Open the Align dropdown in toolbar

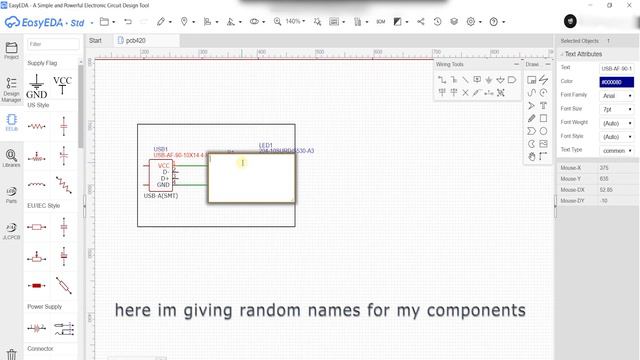tap(211, 22)
